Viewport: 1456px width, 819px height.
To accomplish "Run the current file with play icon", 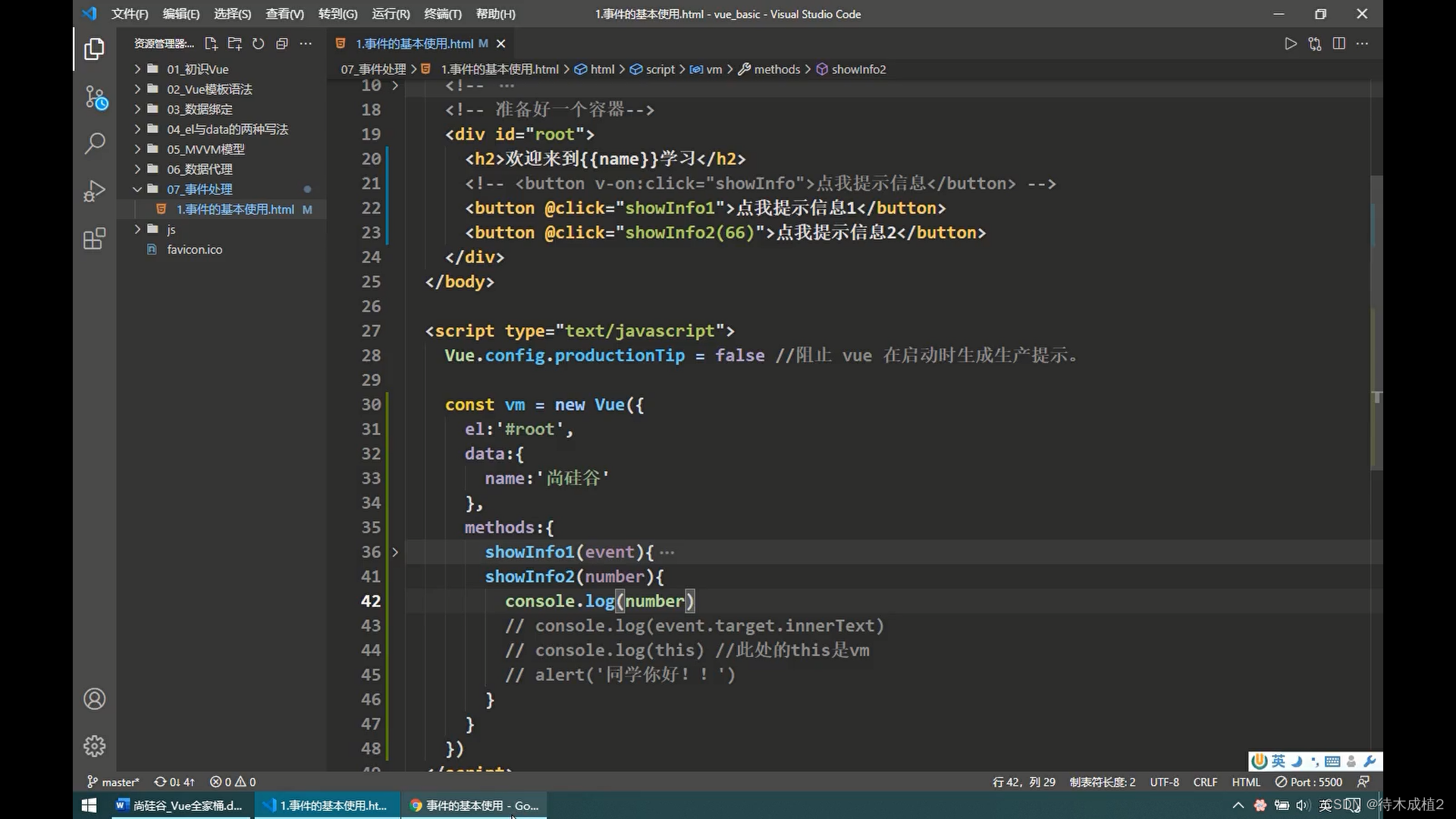I will pos(1291,44).
